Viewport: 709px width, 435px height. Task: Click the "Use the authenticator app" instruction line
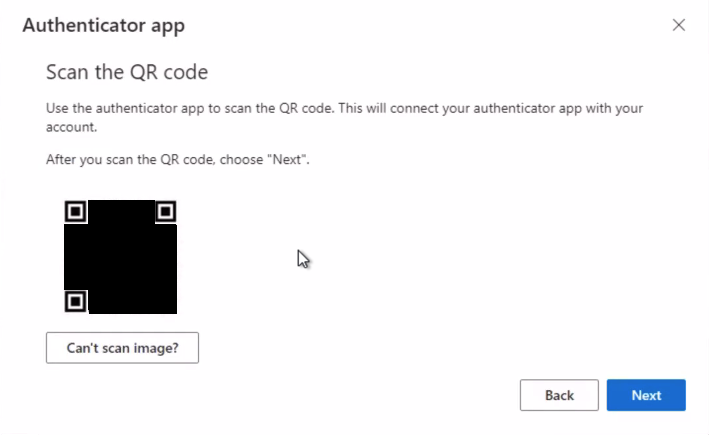pyautogui.click(x=344, y=109)
